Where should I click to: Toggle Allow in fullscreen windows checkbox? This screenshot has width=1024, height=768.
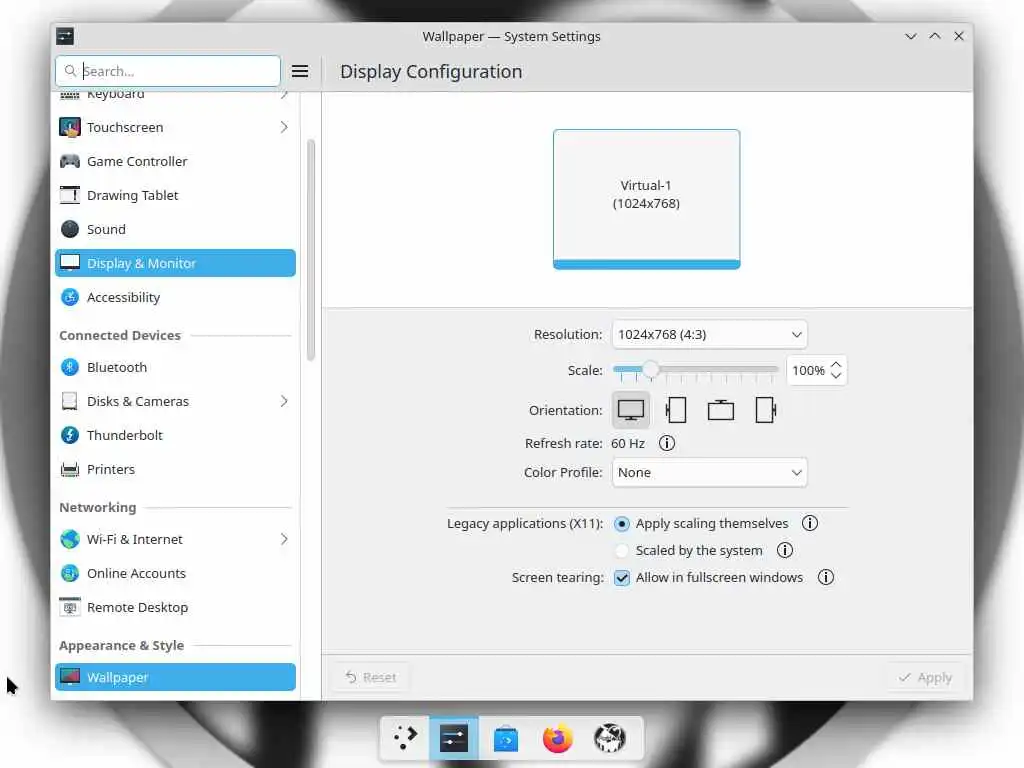point(622,578)
